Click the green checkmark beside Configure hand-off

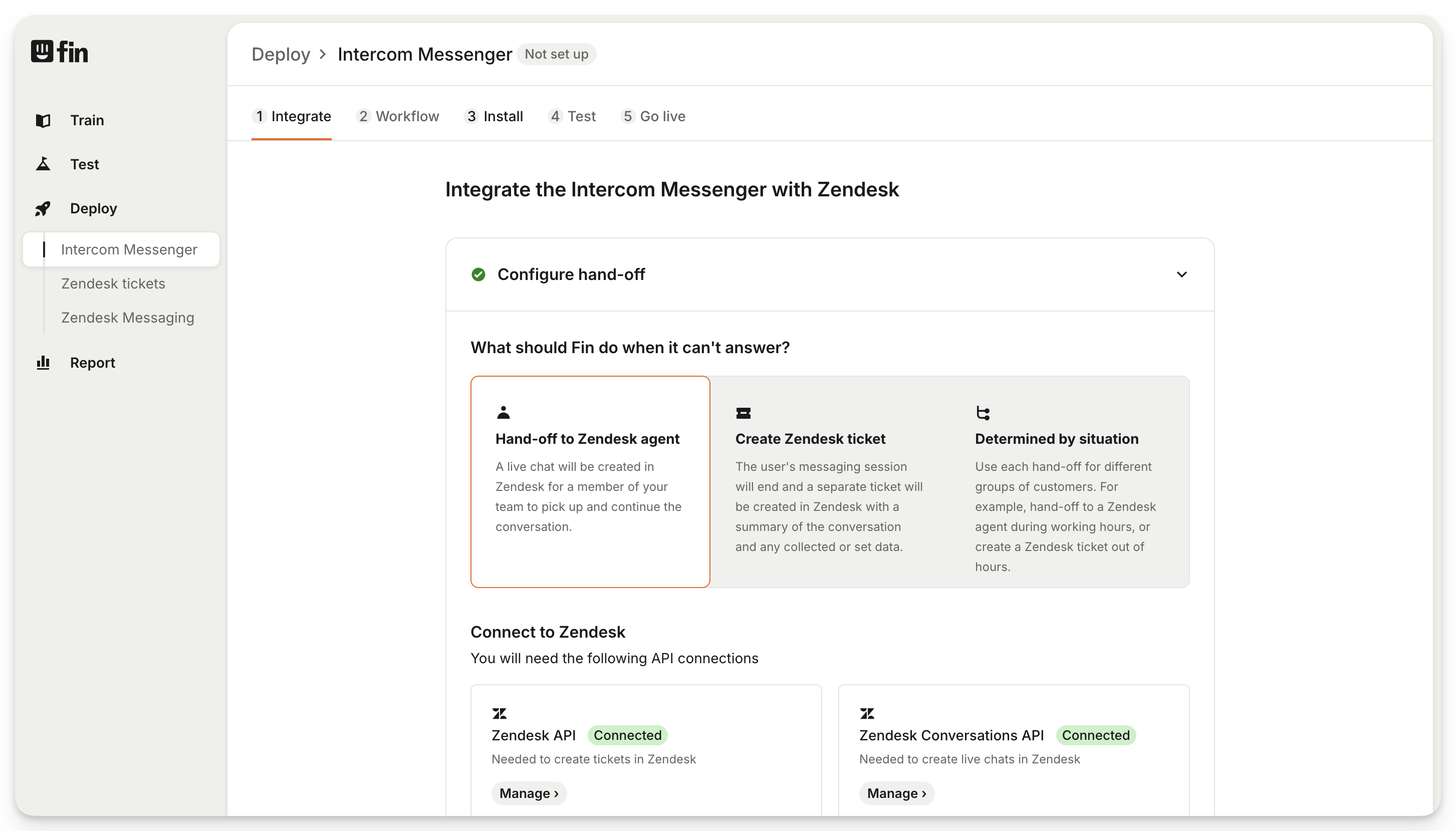tap(478, 274)
